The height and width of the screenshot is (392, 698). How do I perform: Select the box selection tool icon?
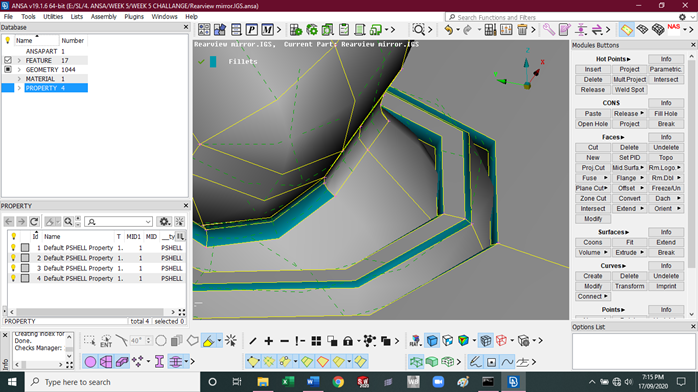coord(89,341)
